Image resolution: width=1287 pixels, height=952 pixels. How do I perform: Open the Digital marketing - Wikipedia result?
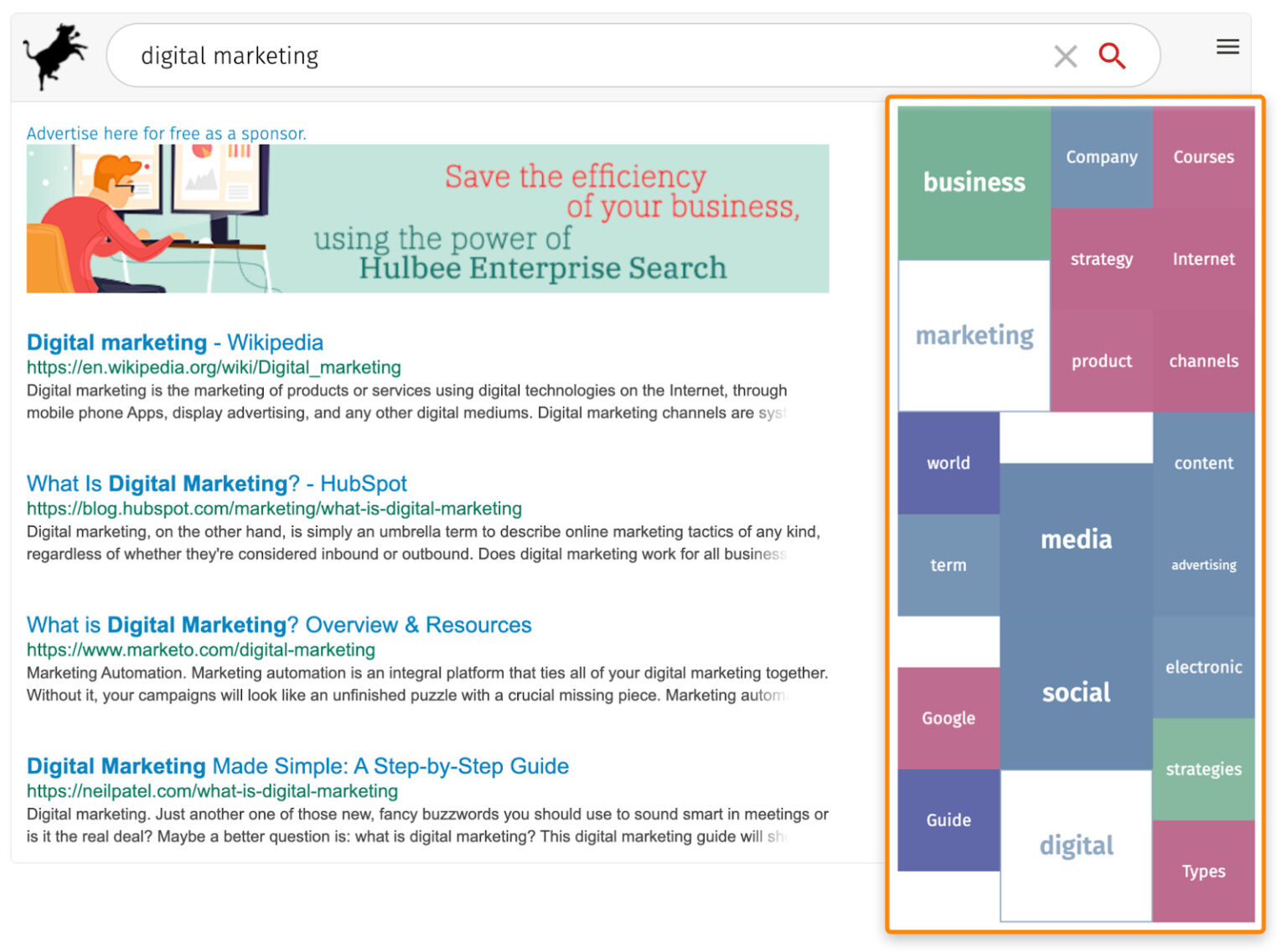click(x=174, y=343)
